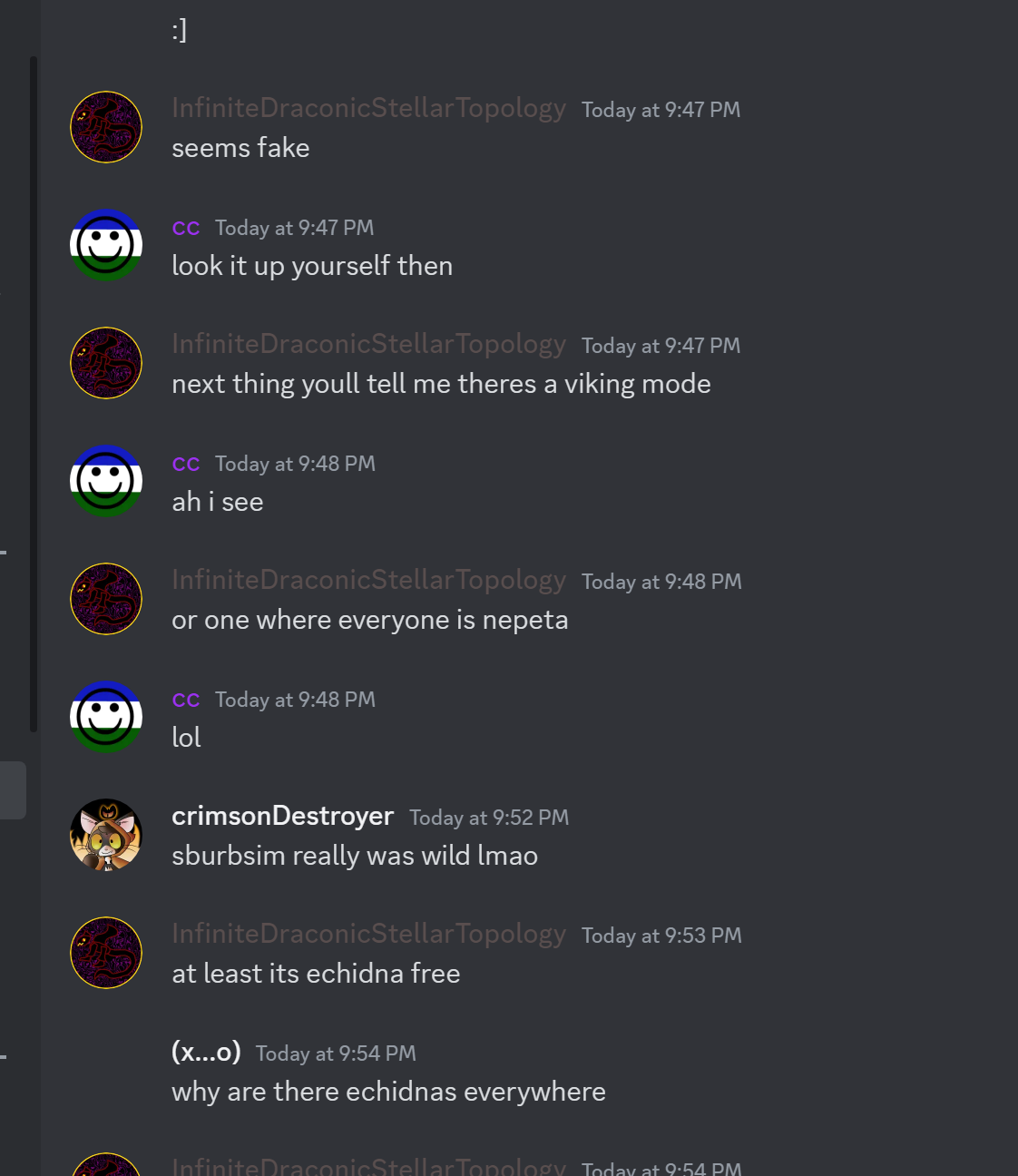
Task: Click the "why are there echidnas everywhere" message
Action: [388, 1092]
